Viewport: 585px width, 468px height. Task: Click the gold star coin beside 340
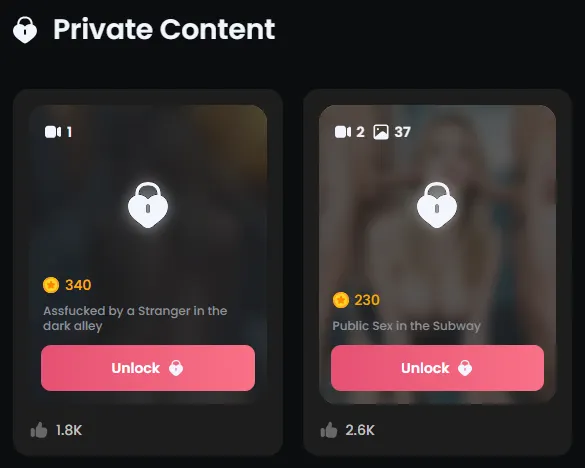(x=51, y=285)
